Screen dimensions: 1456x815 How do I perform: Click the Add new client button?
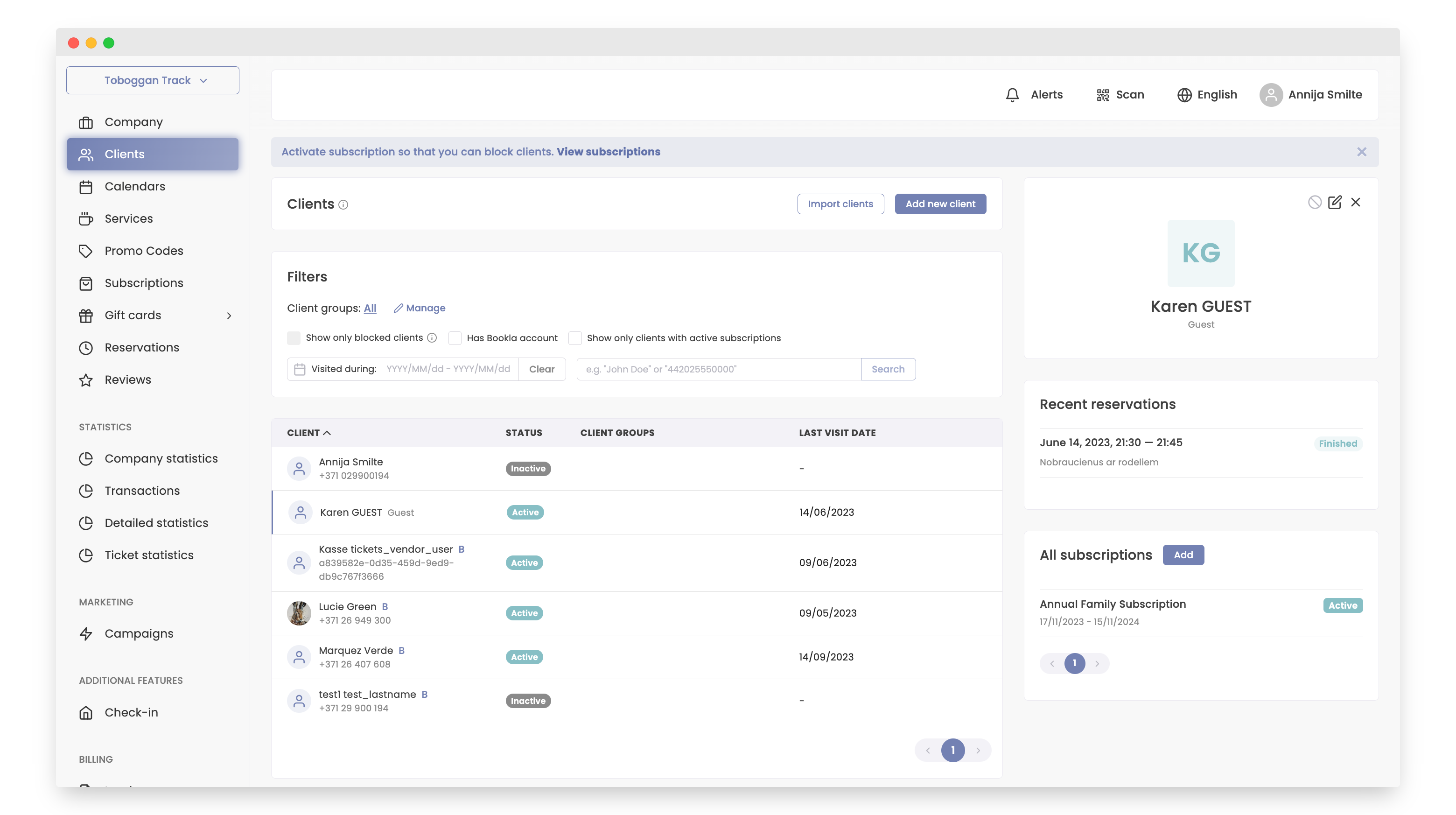(940, 204)
